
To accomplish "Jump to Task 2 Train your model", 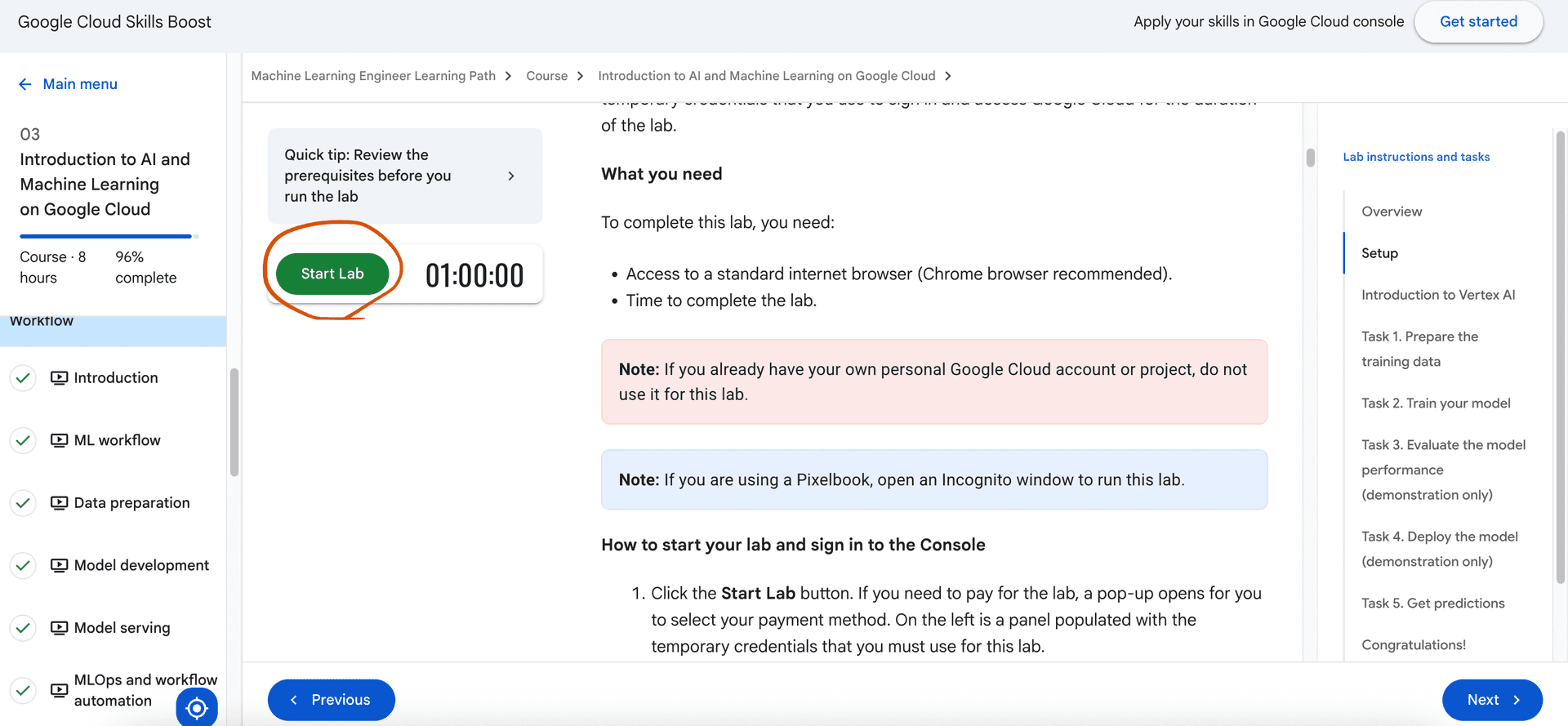I will pos(1436,403).
